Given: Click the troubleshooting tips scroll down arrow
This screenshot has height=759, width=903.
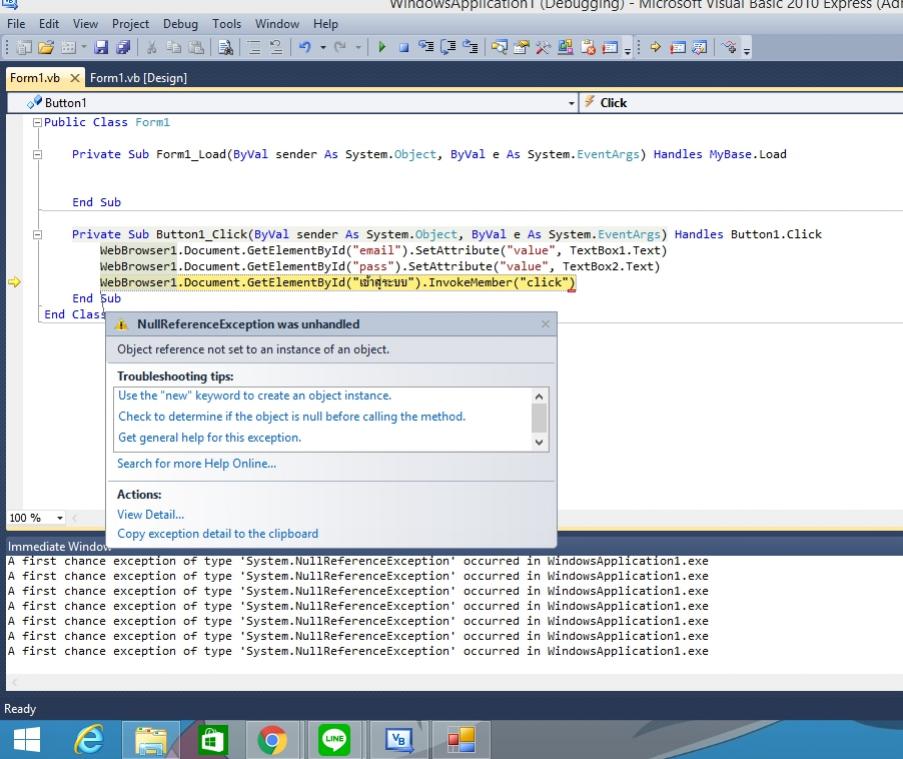Looking at the screenshot, I should (x=539, y=442).
